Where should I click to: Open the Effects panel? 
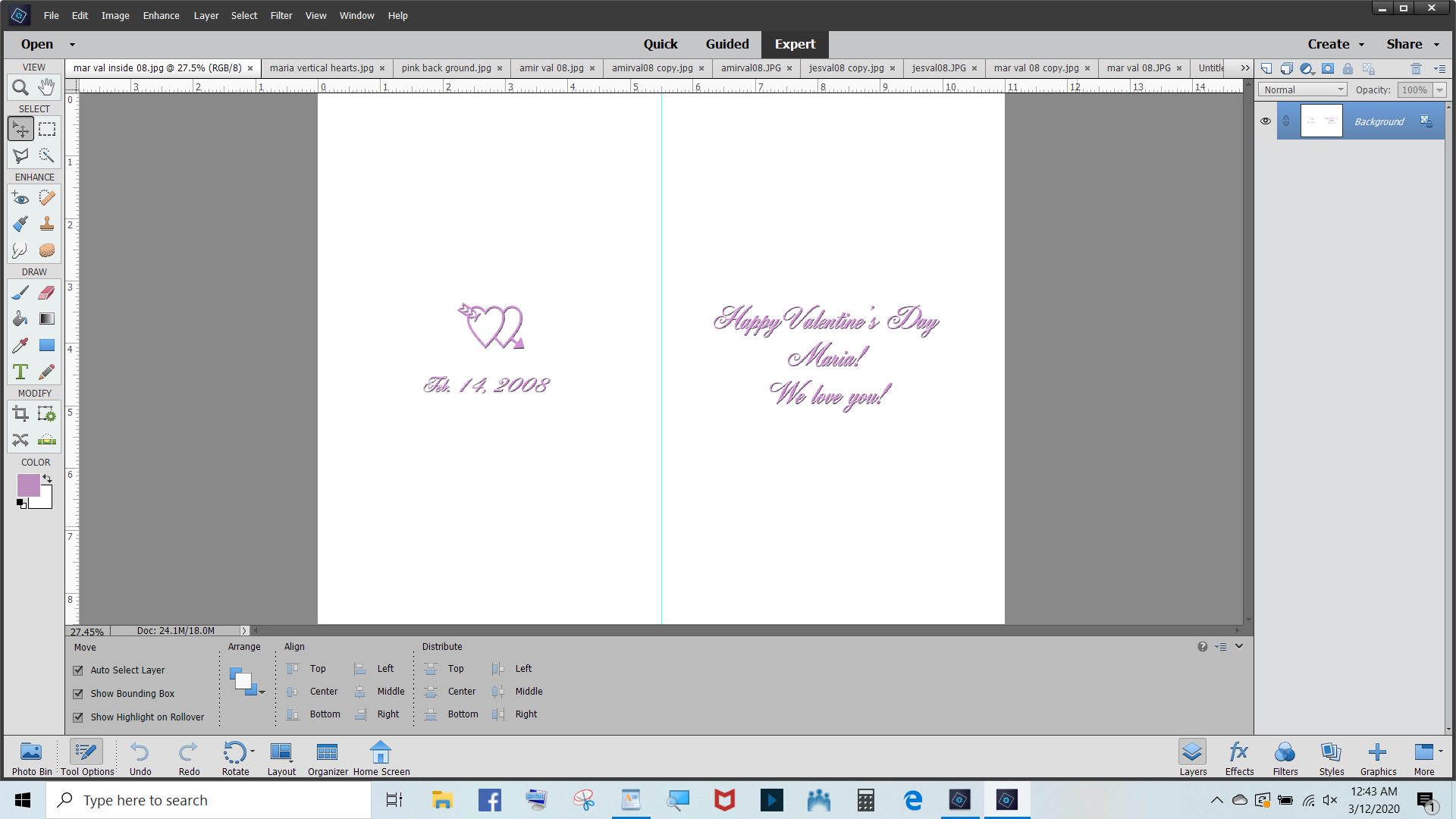(x=1239, y=757)
